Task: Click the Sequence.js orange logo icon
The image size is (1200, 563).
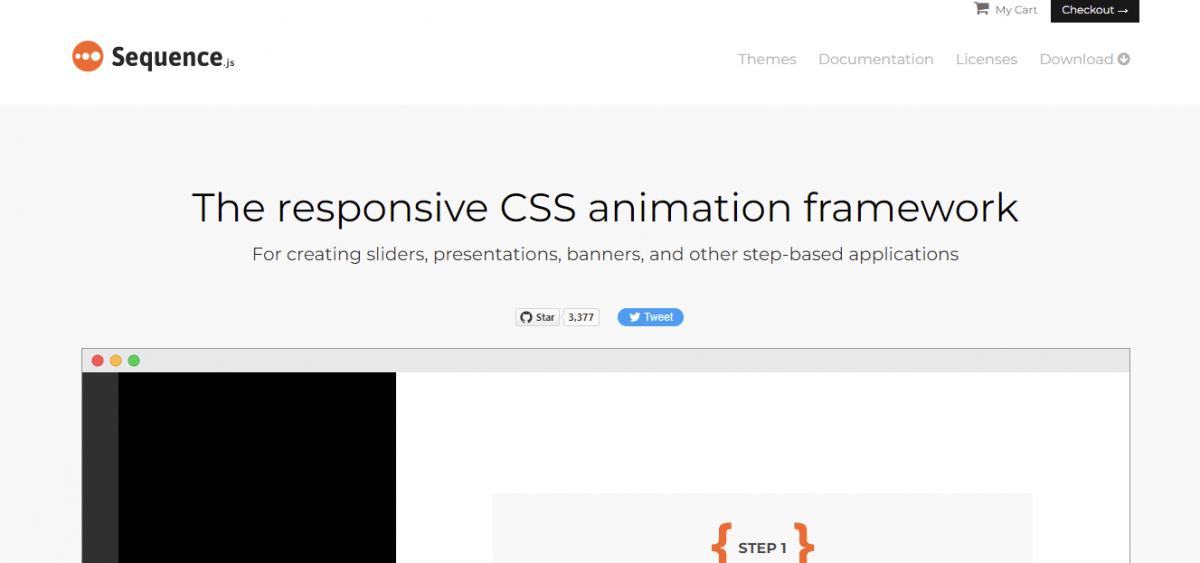Action: click(88, 57)
